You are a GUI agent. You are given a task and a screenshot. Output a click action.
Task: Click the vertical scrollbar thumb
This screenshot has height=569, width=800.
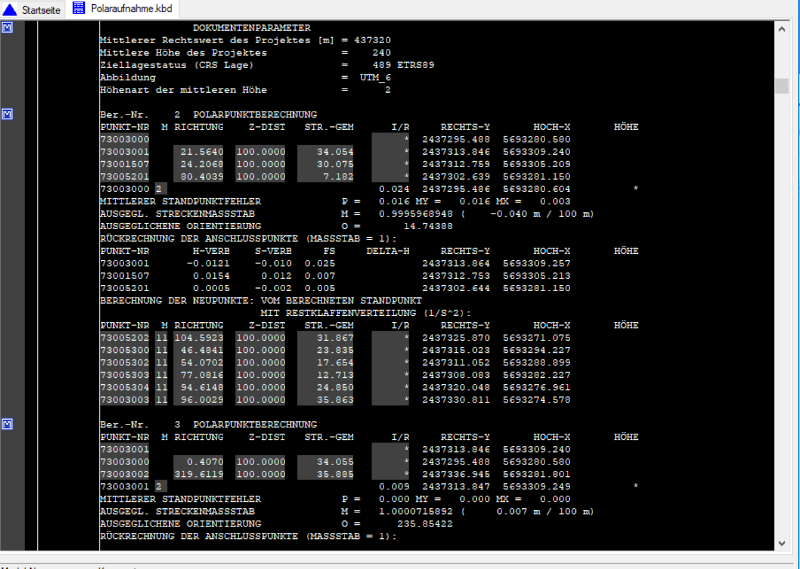(782, 86)
